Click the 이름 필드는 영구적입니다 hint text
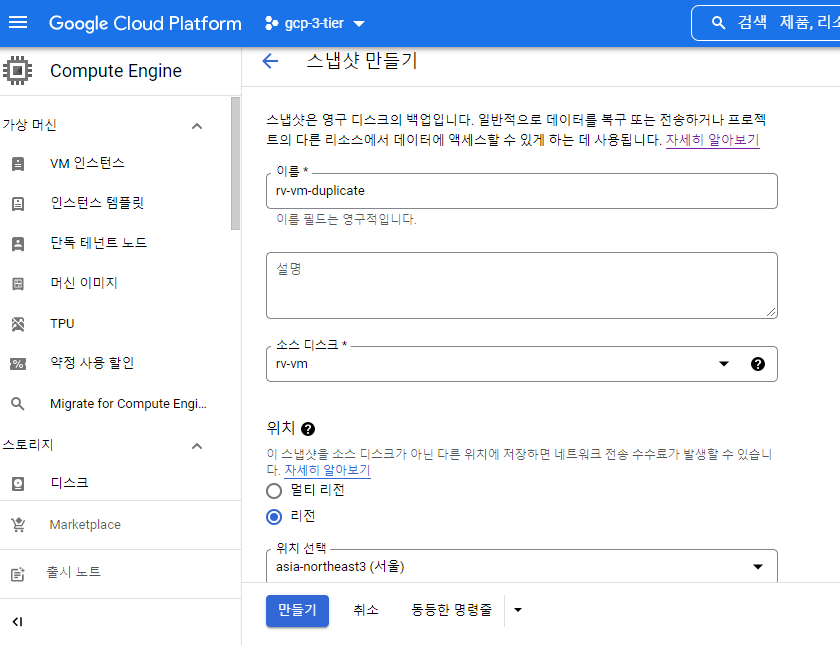Viewport: 840px width, 645px height. coord(346,219)
